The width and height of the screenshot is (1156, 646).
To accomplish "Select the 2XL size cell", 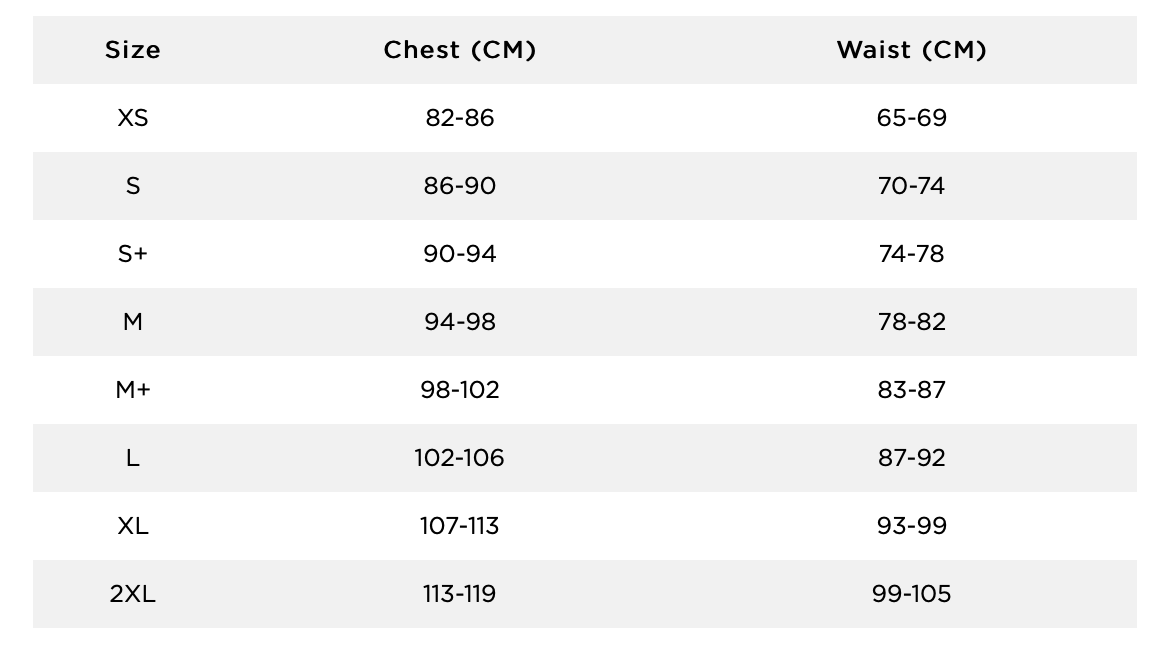I will coord(133,594).
